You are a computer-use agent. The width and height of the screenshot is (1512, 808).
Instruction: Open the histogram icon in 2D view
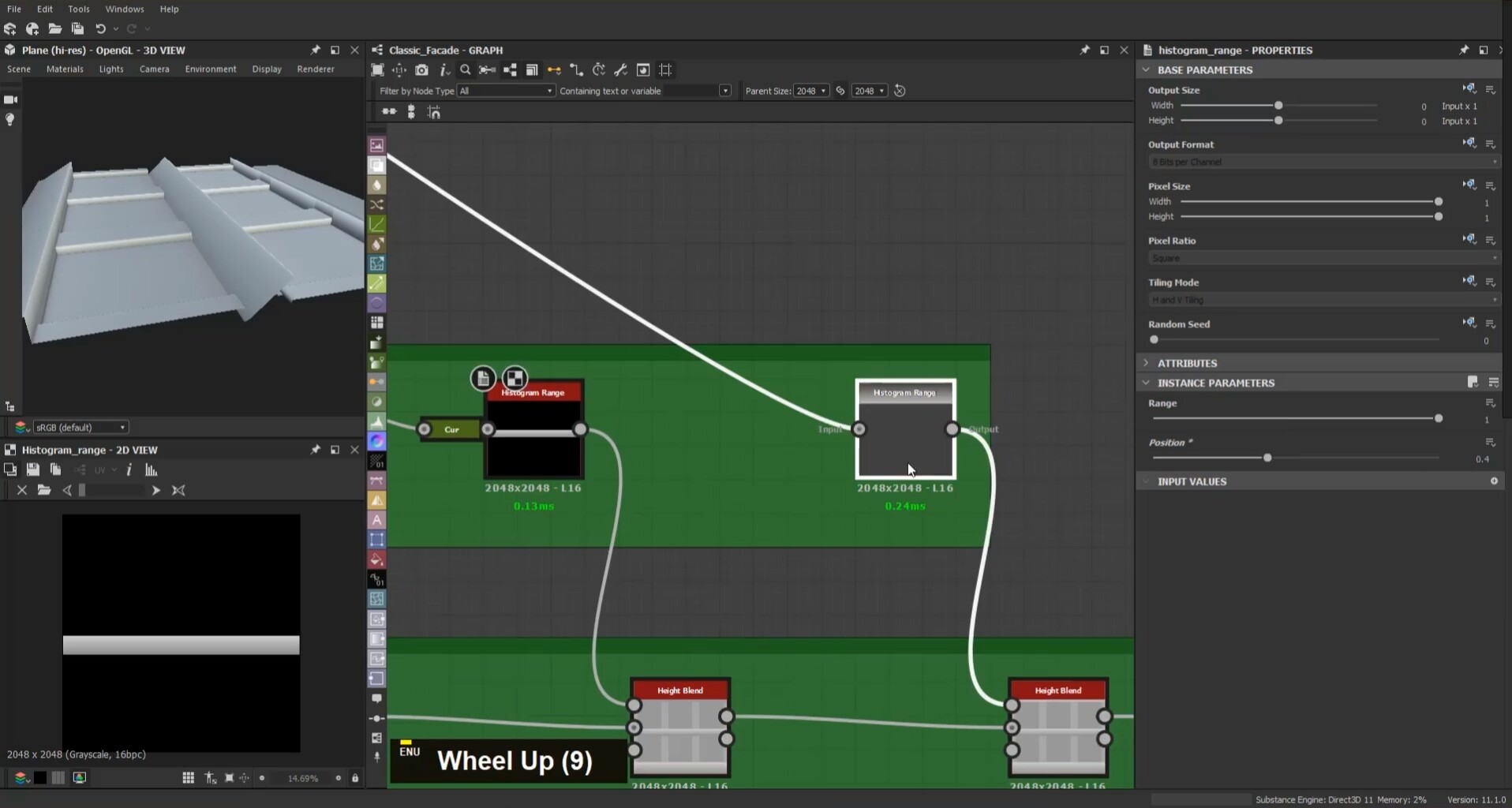tap(152, 470)
